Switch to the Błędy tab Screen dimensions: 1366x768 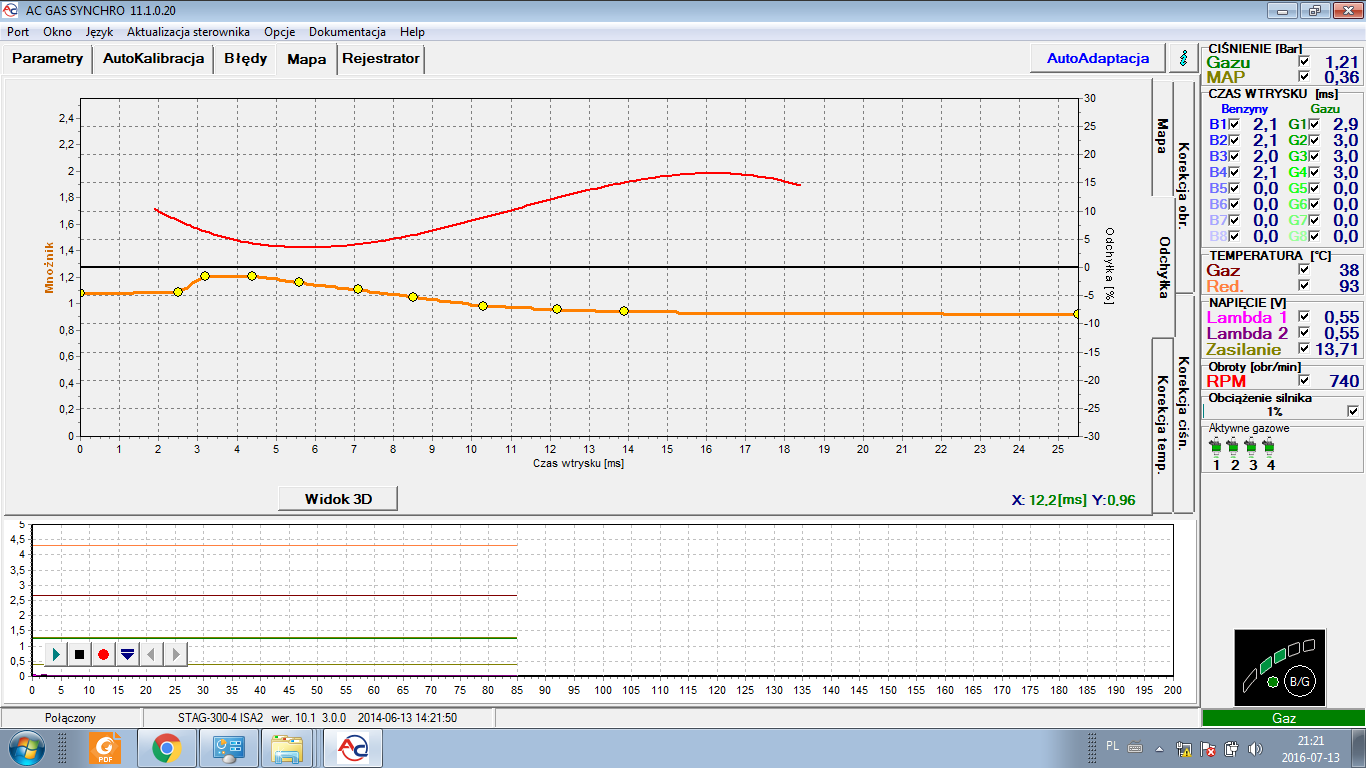pos(246,58)
